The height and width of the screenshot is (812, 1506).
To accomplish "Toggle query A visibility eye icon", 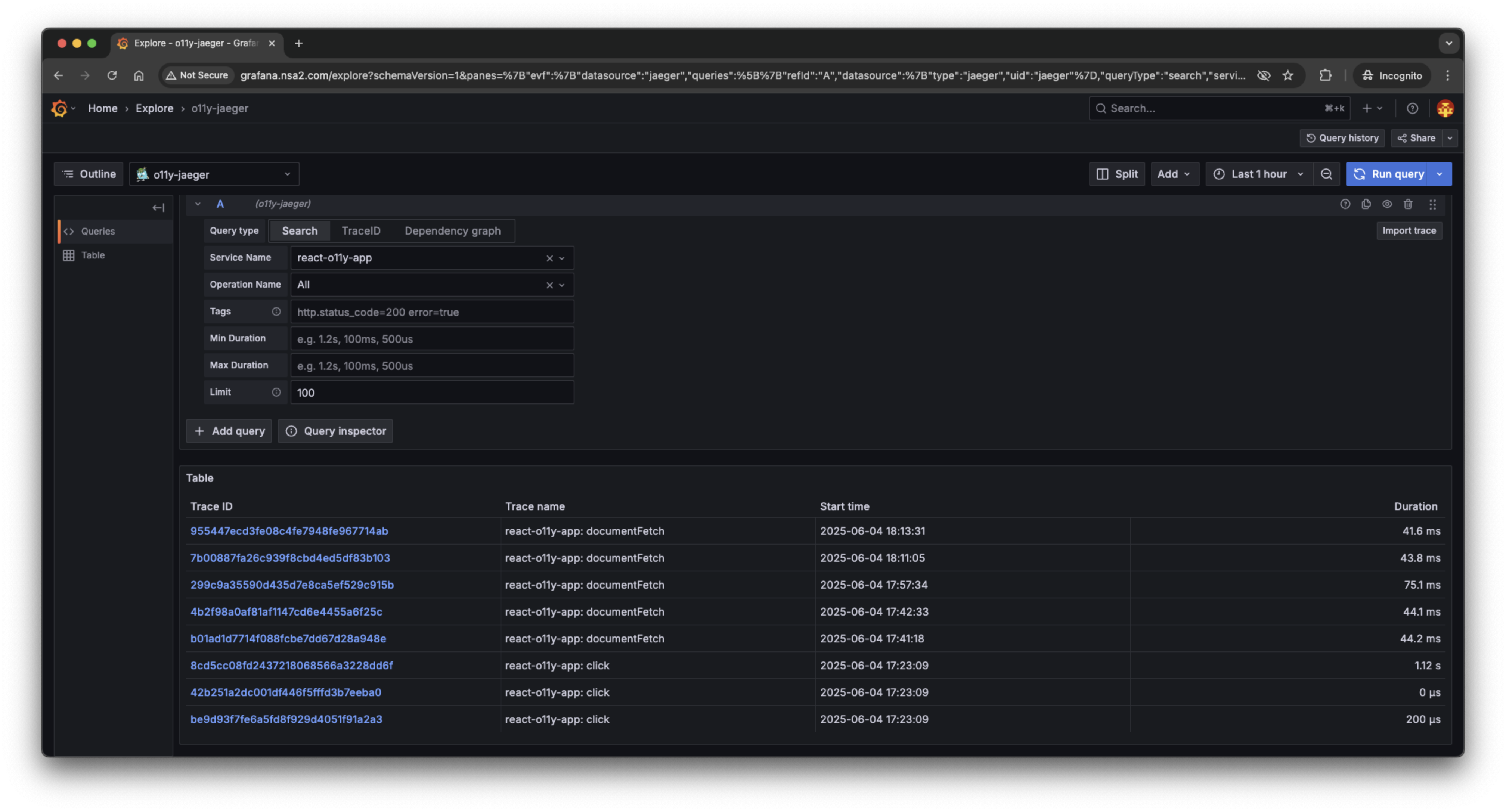I will (x=1387, y=204).
